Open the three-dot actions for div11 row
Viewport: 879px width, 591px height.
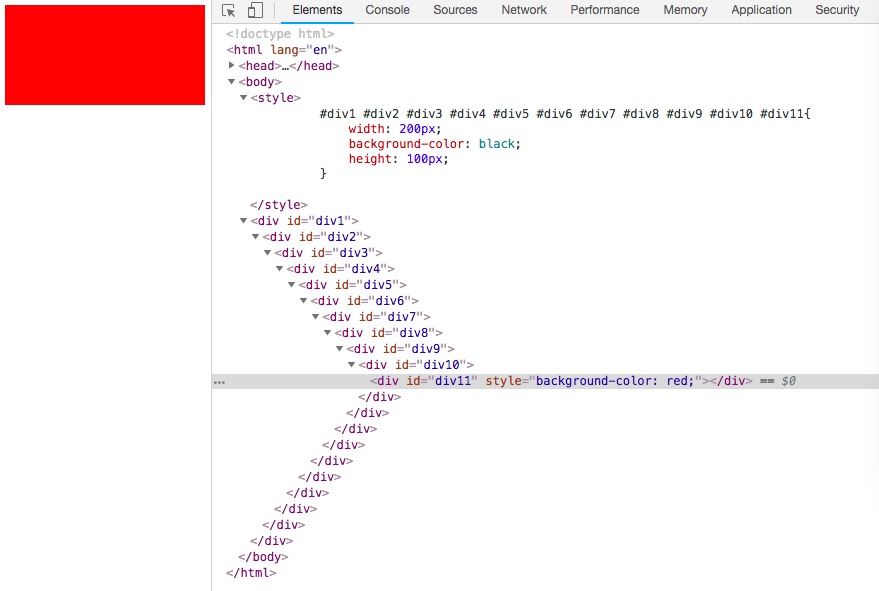[x=220, y=382]
